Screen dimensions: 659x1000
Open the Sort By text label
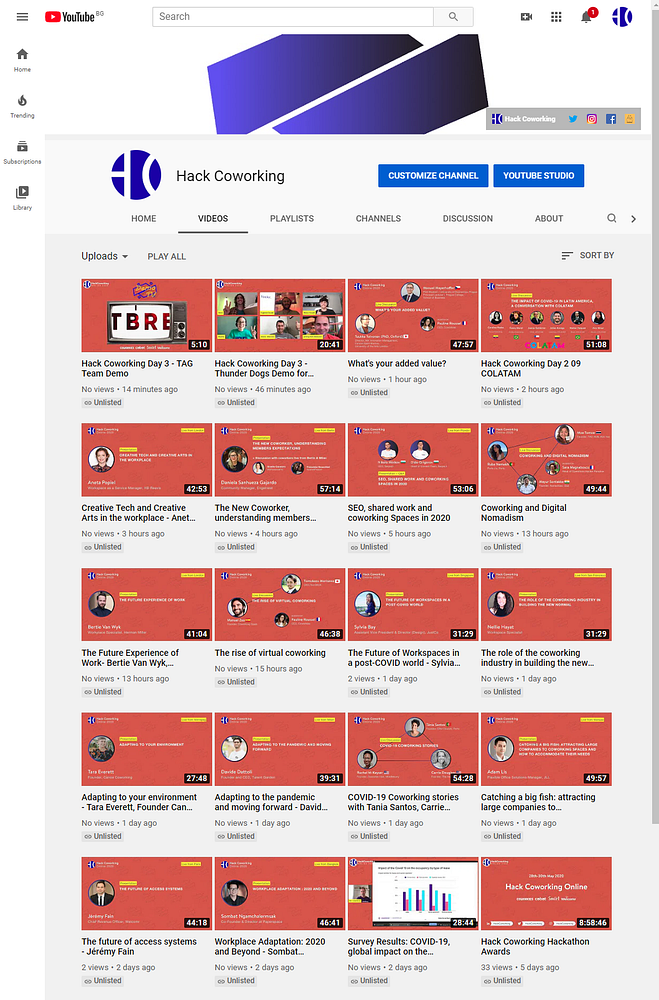(x=596, y=255)
